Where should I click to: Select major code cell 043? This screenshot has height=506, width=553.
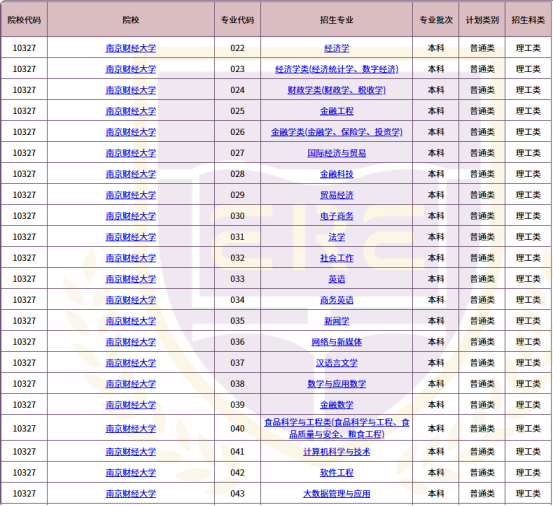pos(237,494)
